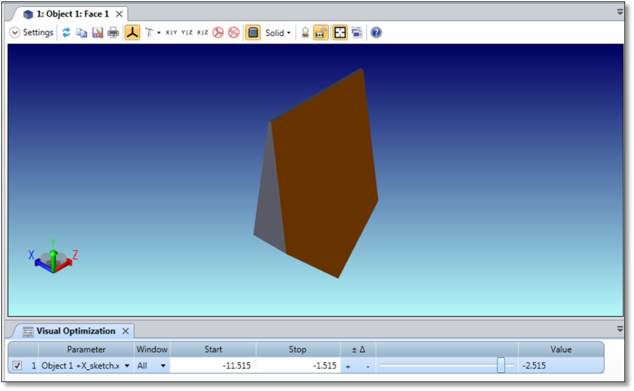The width and height of the screenshot is (634, 391).
Task: Open the Window 'All' dropdown
Action: [163, 366]
